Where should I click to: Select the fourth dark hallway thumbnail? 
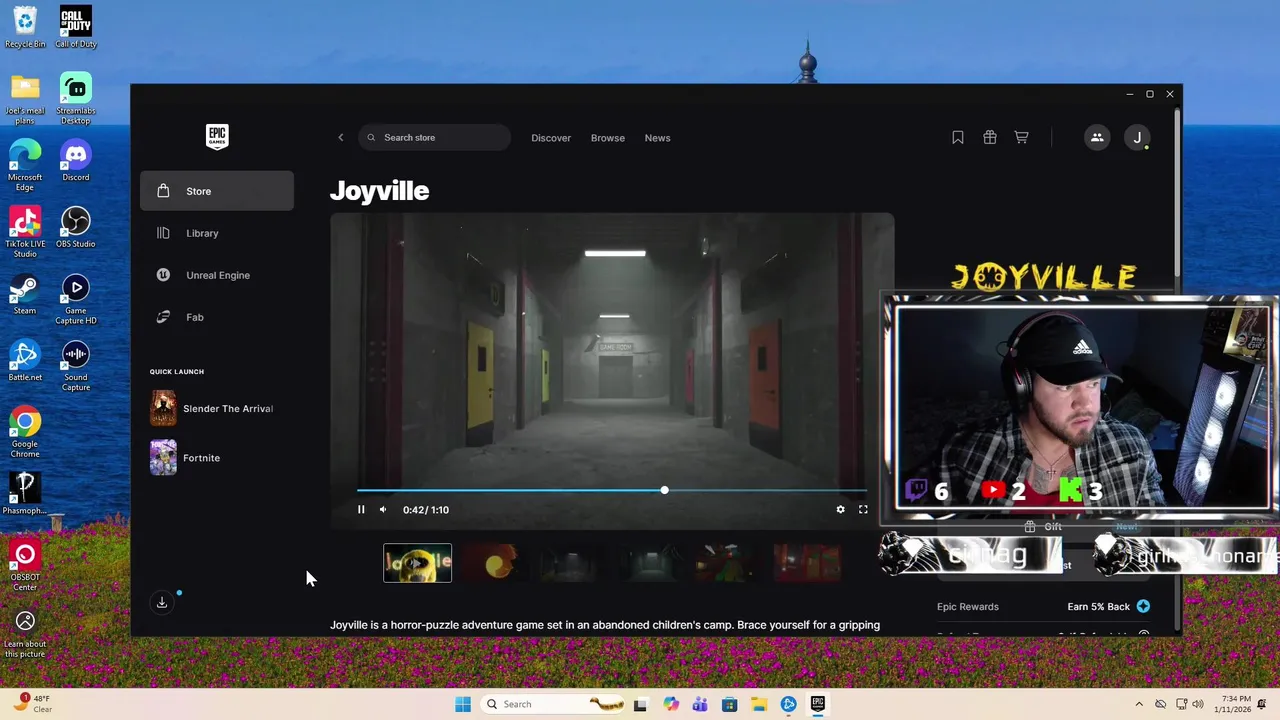(x=651, y=563)
